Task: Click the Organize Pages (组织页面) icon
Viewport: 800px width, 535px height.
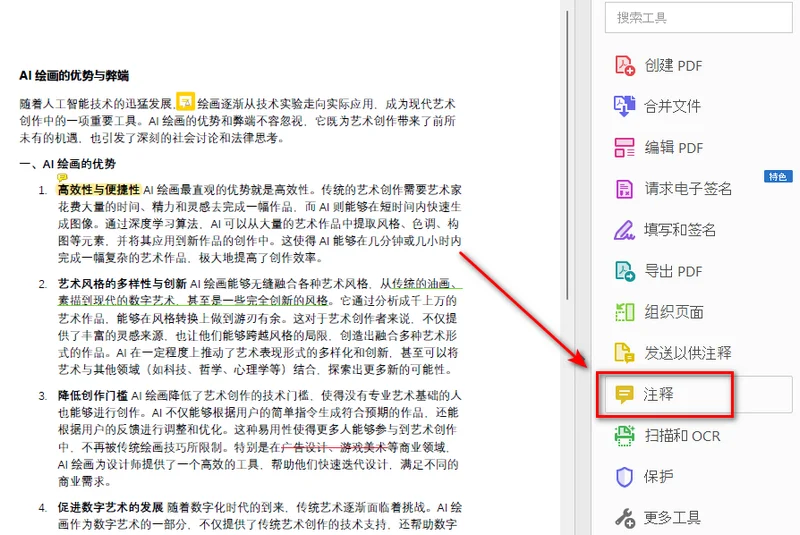Action: (624, 312)
